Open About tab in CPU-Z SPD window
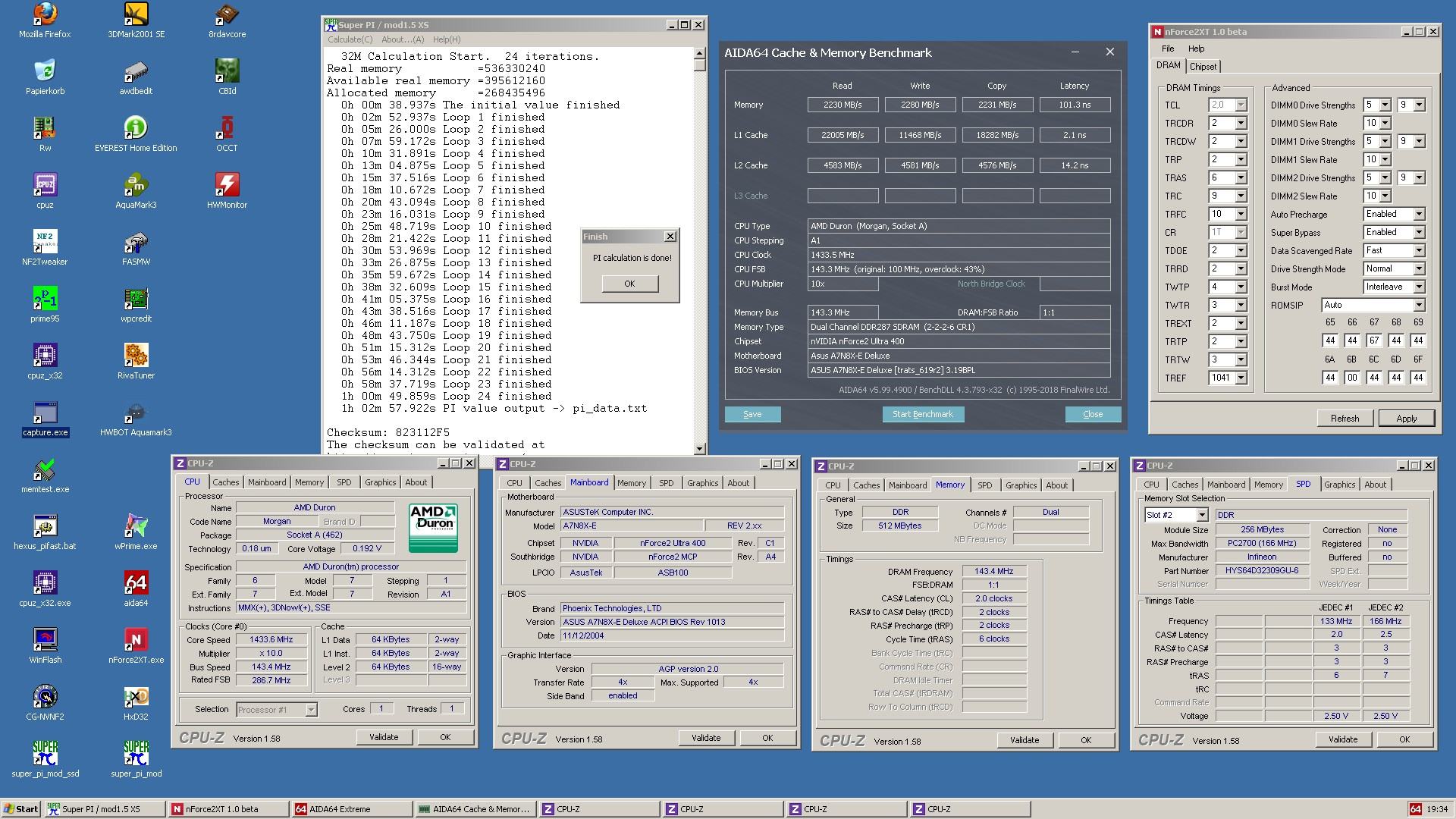1456x819 pixels. (x=1375, y=485)
